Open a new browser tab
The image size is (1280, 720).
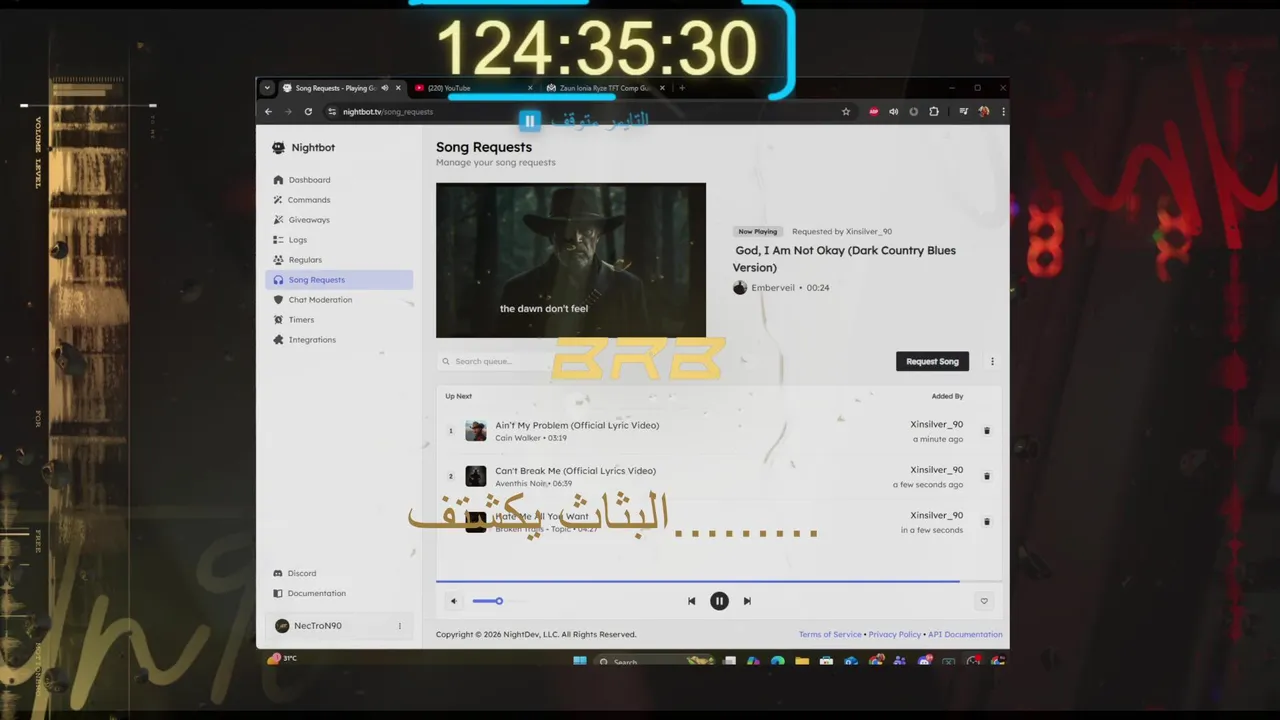tap(682, 88)
